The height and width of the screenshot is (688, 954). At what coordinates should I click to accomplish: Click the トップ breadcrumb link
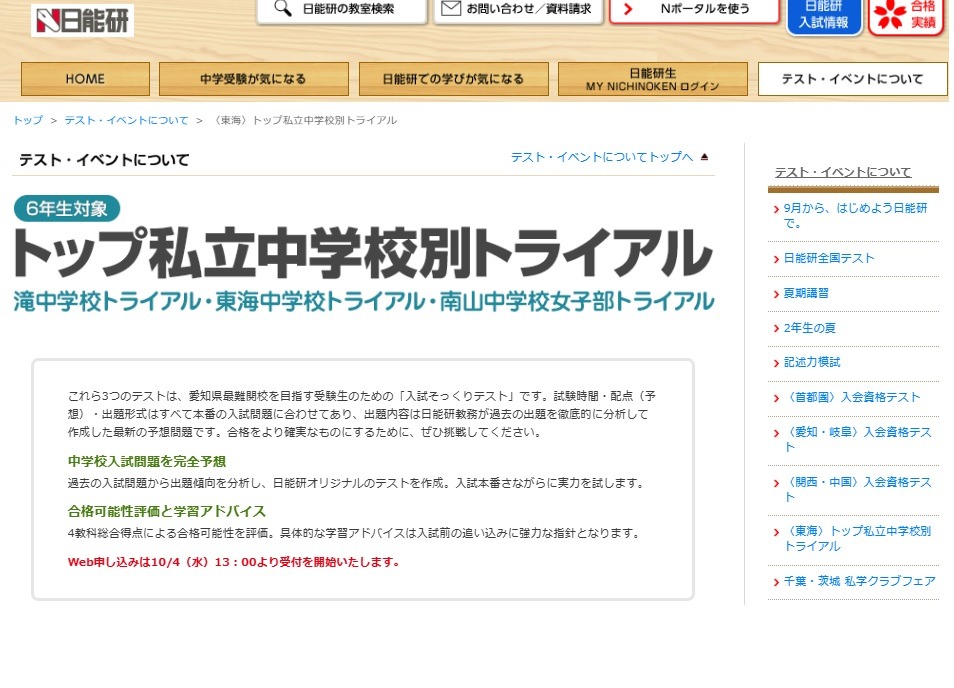click(x=27, y=119)
